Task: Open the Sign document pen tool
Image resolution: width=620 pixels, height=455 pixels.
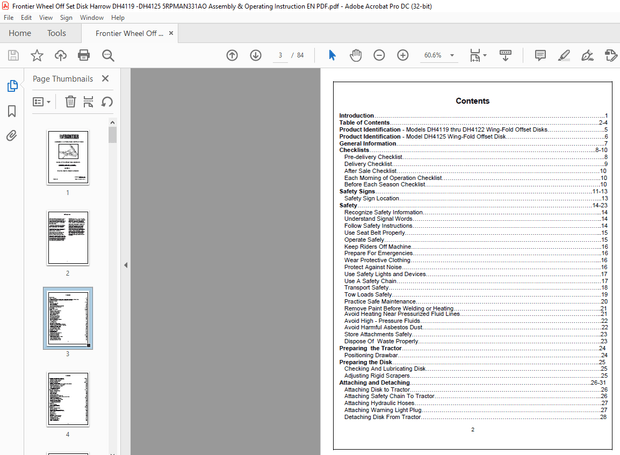Action: coord(588,55)
